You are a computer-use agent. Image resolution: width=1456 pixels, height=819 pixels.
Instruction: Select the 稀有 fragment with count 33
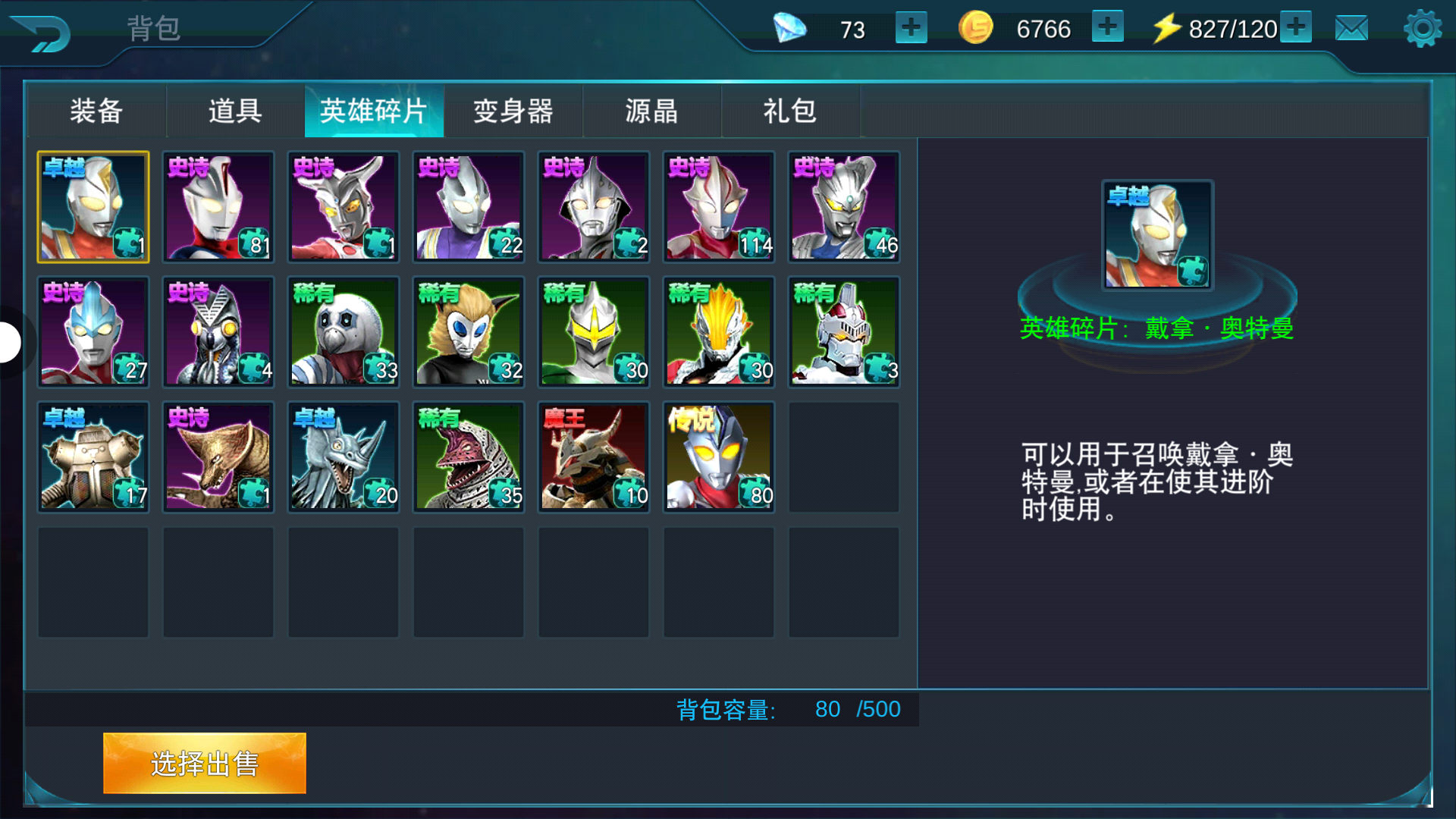pos(344,332)
